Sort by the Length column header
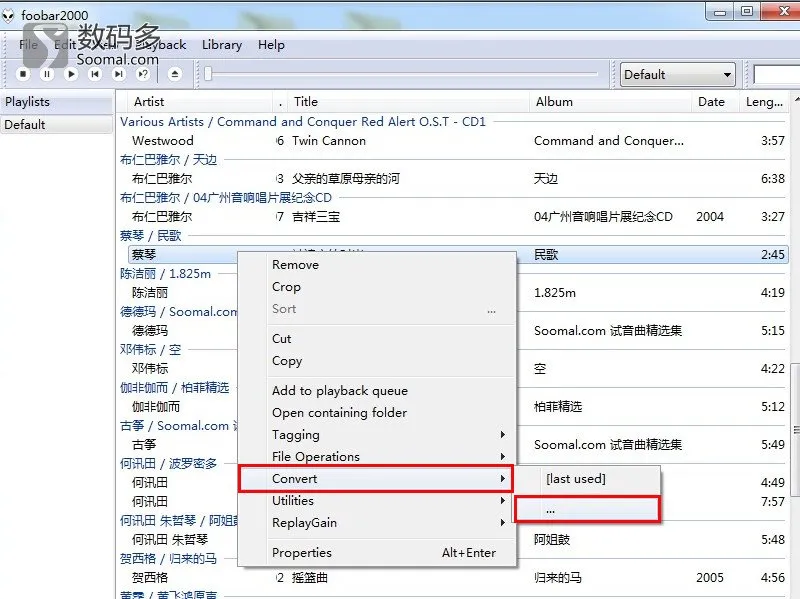The height and width of the screenshot is (599, 800). tap(764, 102)
